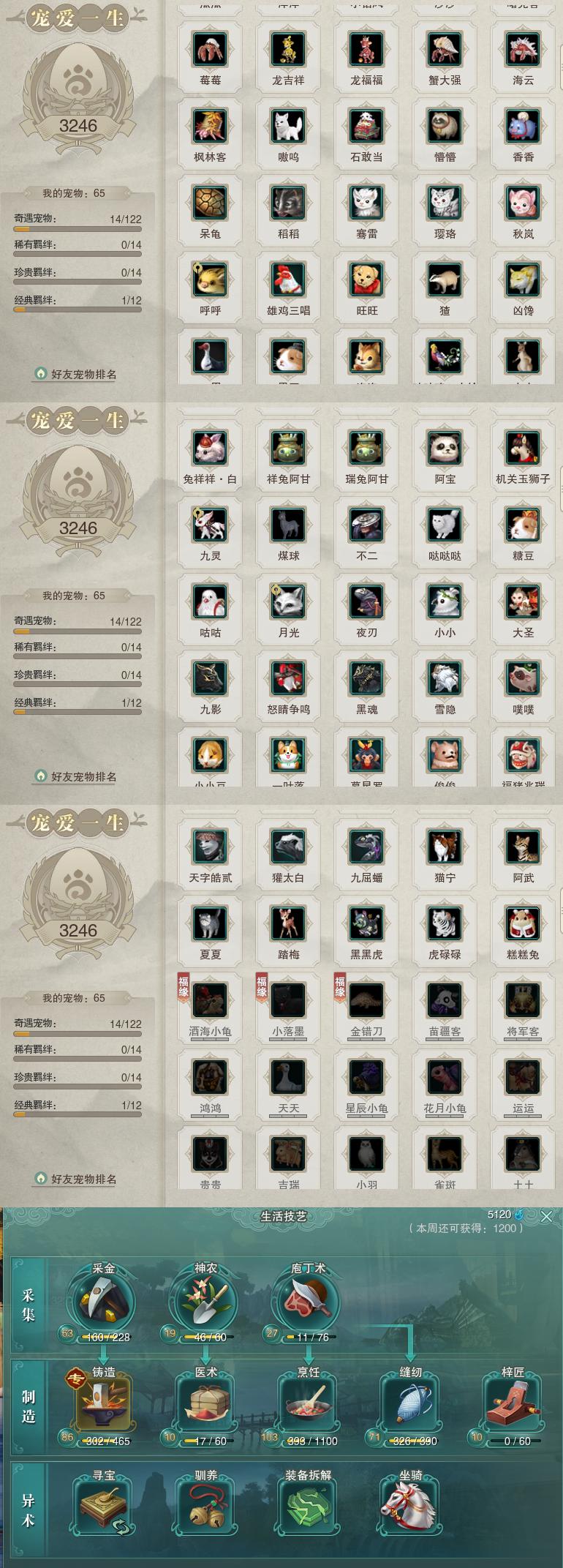Screen dimensions: 563x1568
Task: Click the 金错刀 福缘 pet thumbnail
Action: coord(366,1000)
